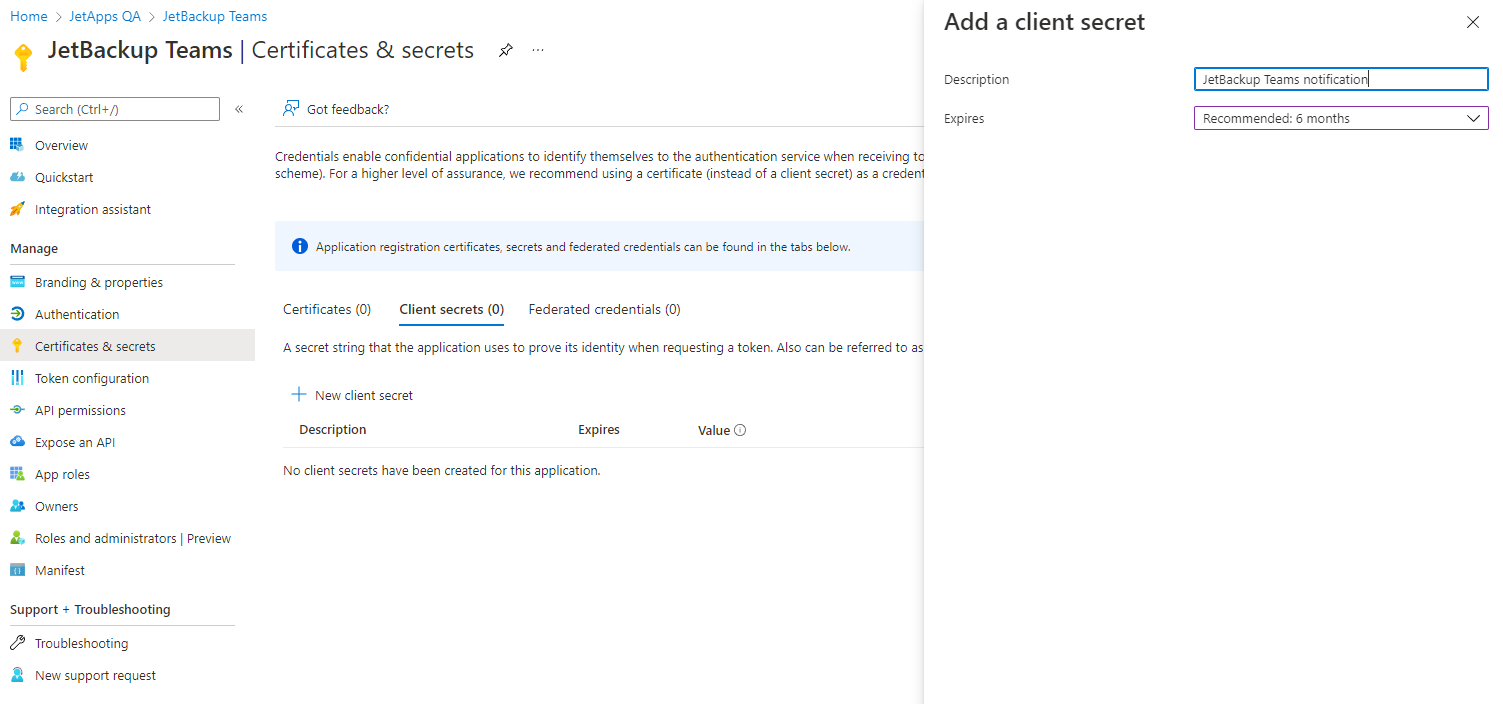
Task: Click the Expose an API cloud icon
Action: [x=17, y=442]
